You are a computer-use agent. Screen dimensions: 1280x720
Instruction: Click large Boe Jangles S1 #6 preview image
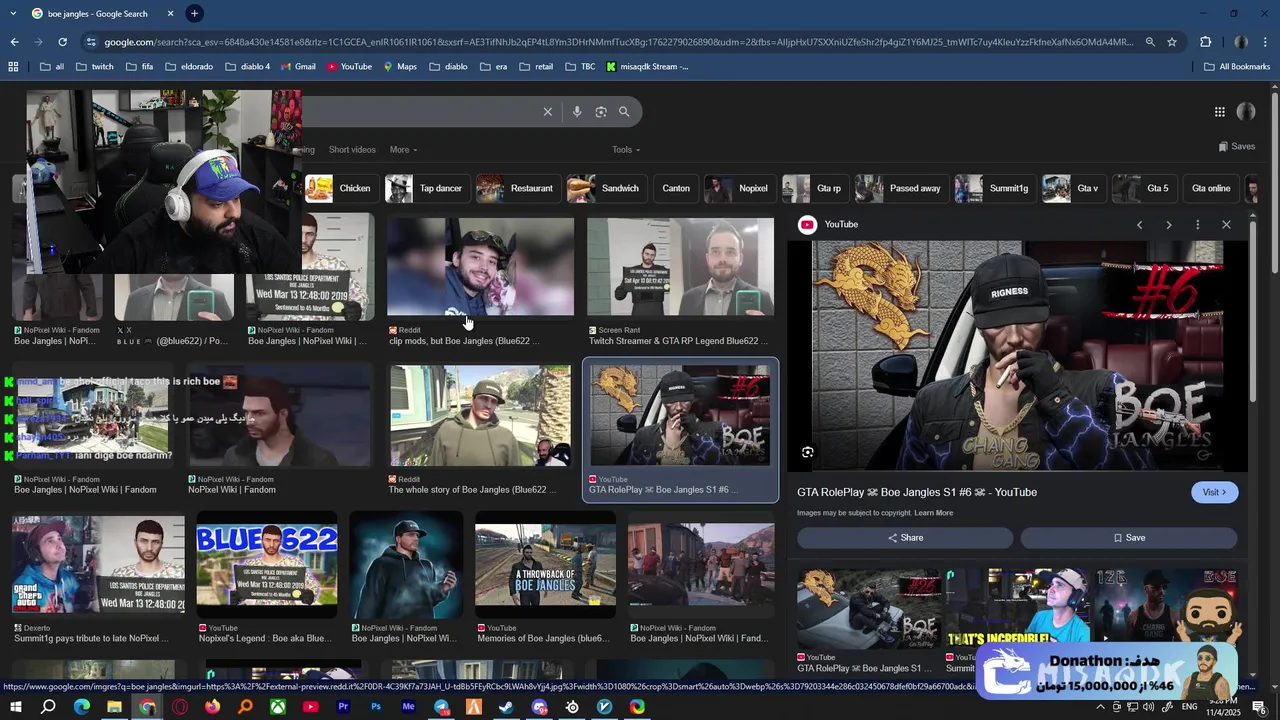tap(1017, 356)
